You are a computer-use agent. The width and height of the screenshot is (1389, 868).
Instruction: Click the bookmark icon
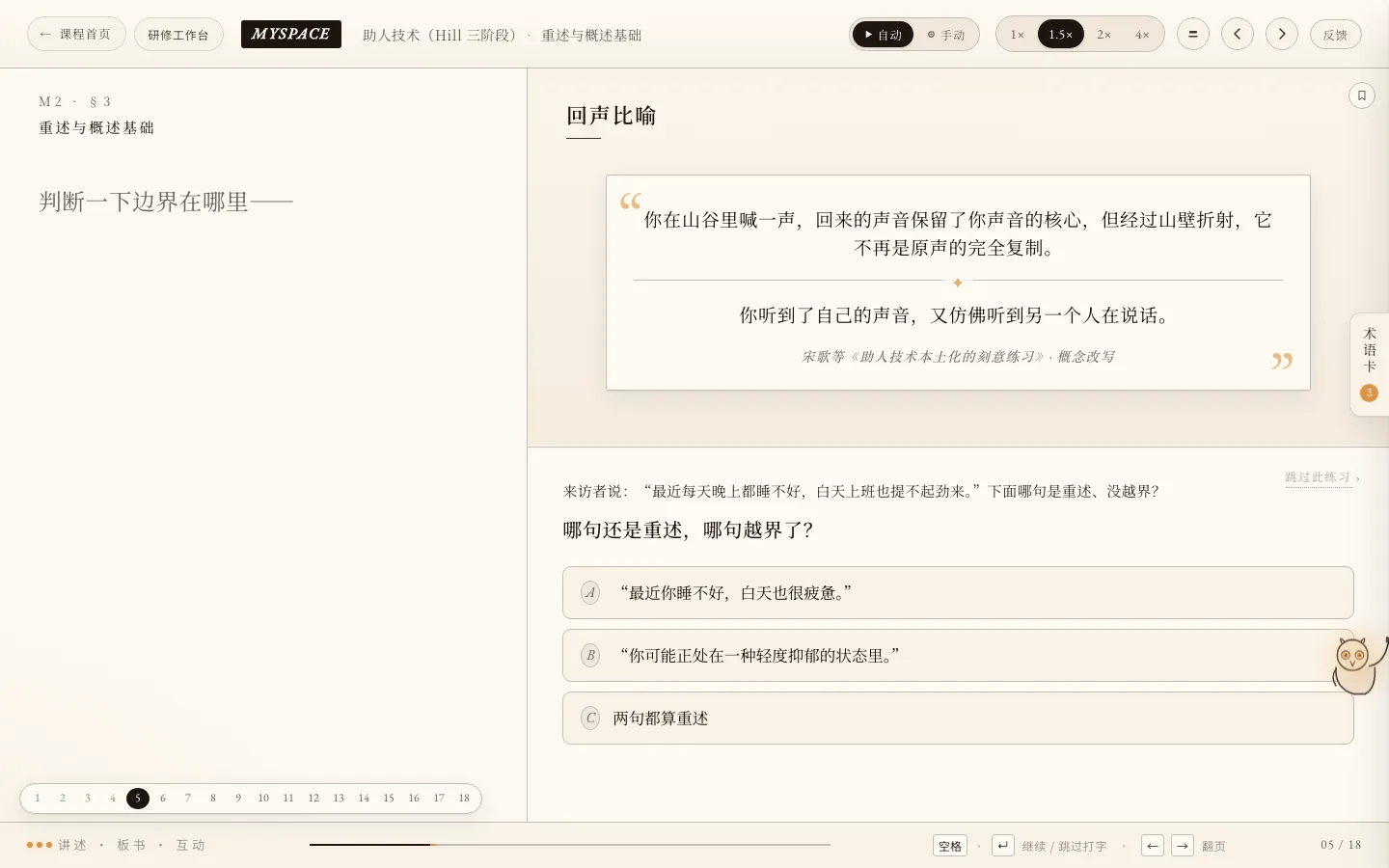[x=1361, y=95]
